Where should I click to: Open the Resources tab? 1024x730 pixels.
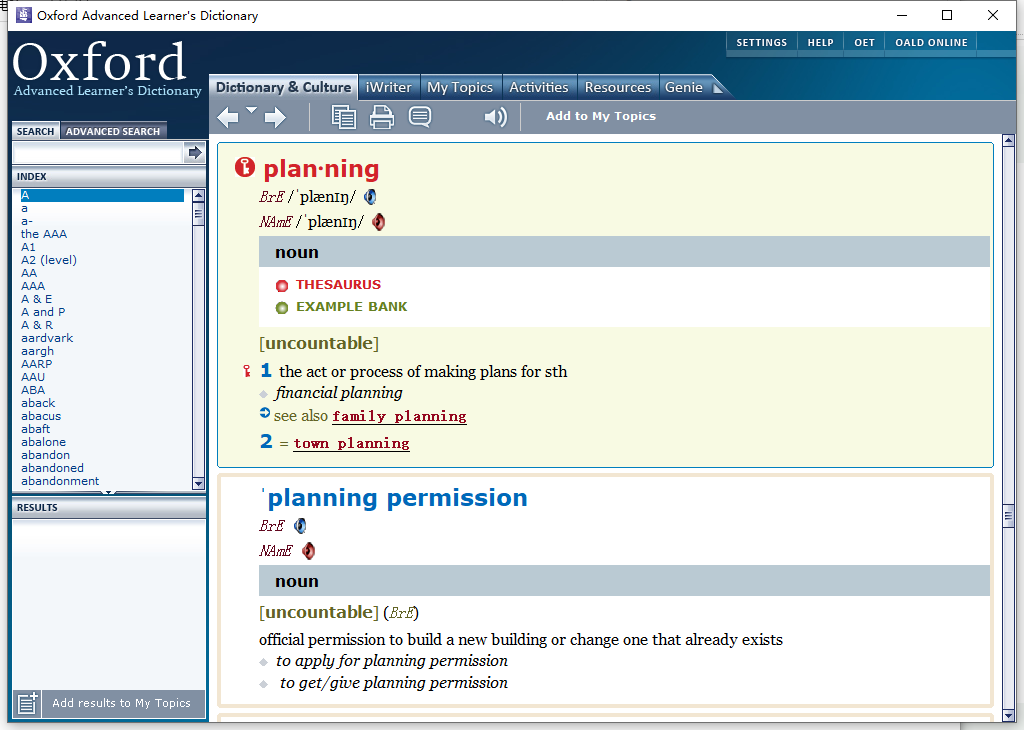(618, 87)
